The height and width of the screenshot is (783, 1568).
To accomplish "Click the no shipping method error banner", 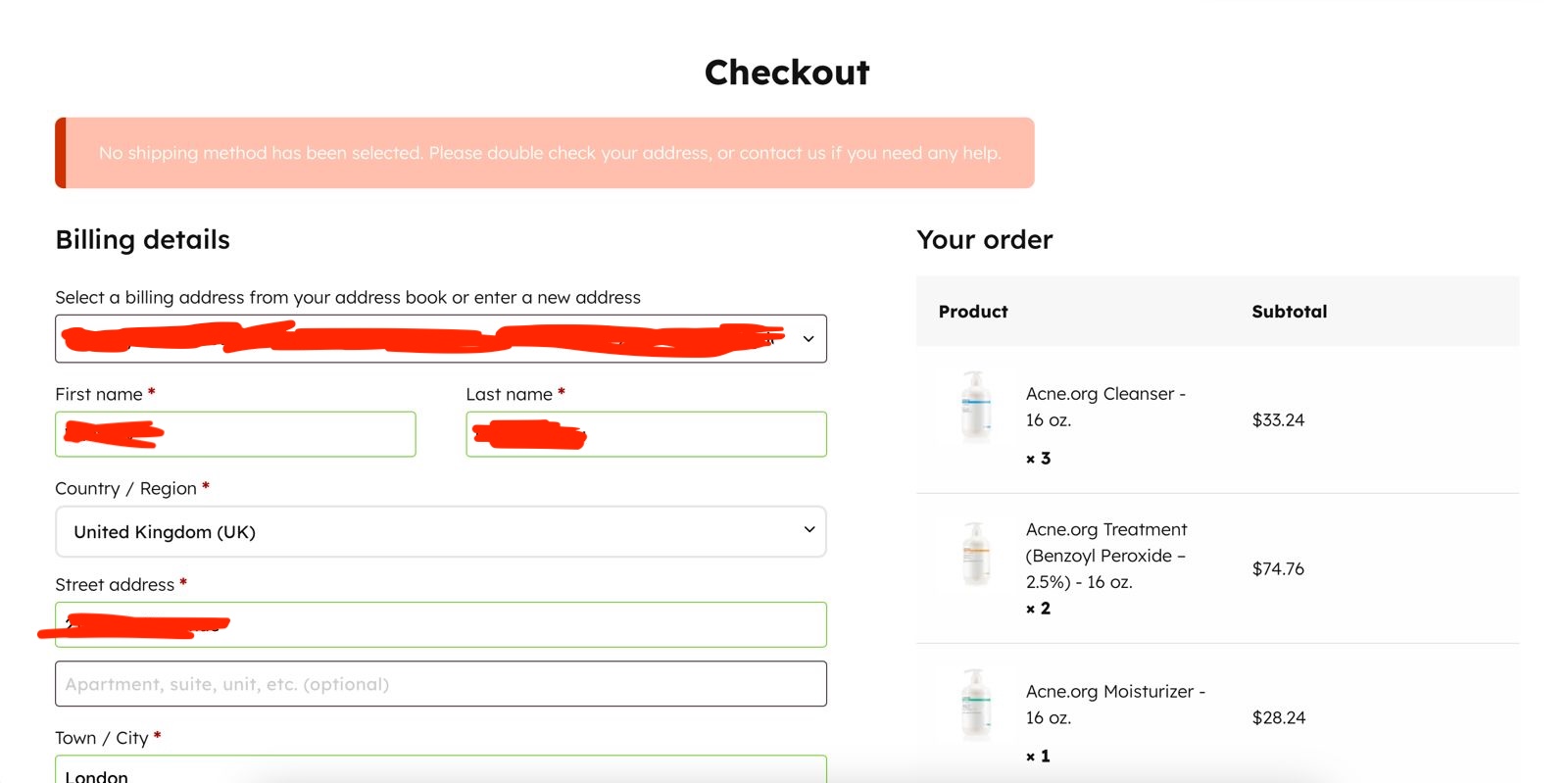I will tap(545, 153).
